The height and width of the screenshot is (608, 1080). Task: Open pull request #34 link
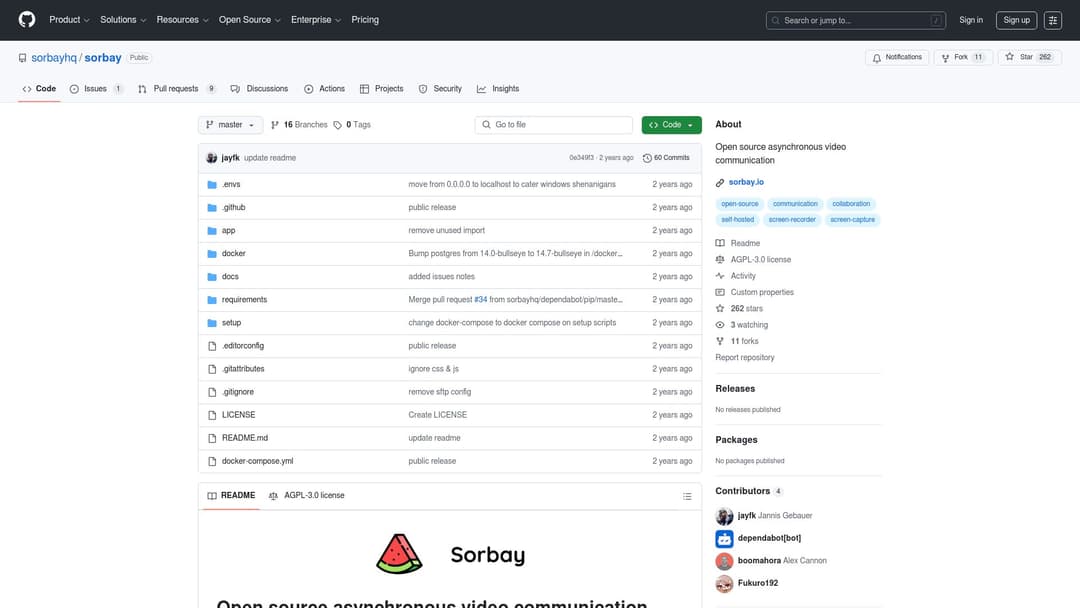coord(481,300)
